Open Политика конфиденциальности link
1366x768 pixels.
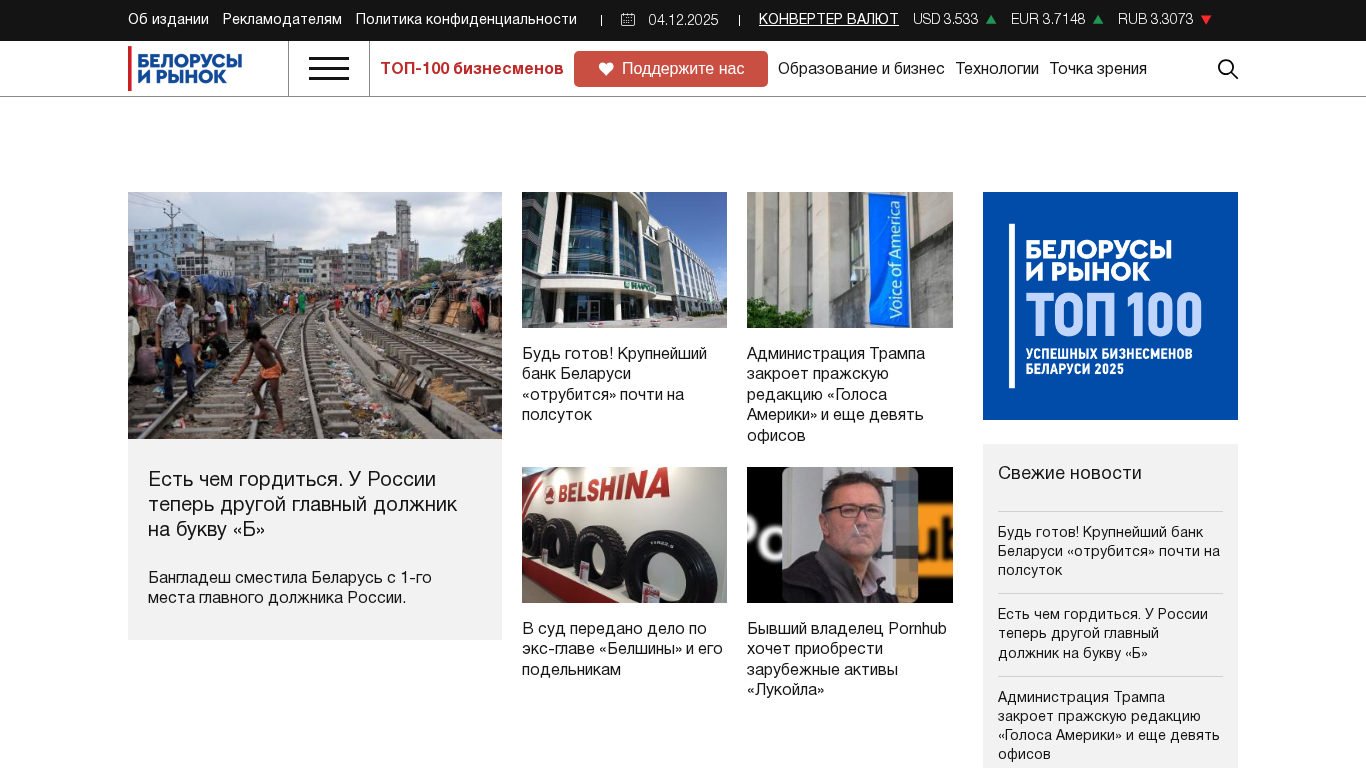pos(466,19)
